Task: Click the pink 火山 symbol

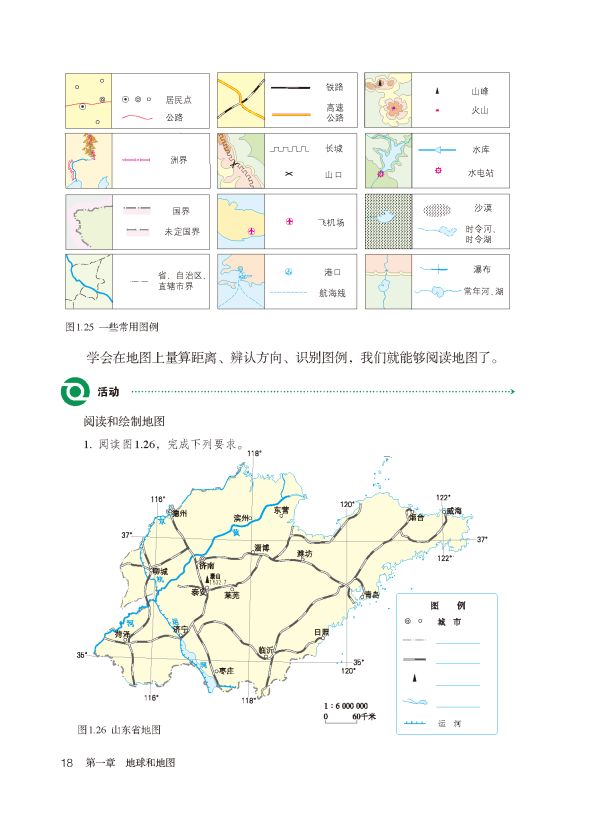Action: pos(438,110)
